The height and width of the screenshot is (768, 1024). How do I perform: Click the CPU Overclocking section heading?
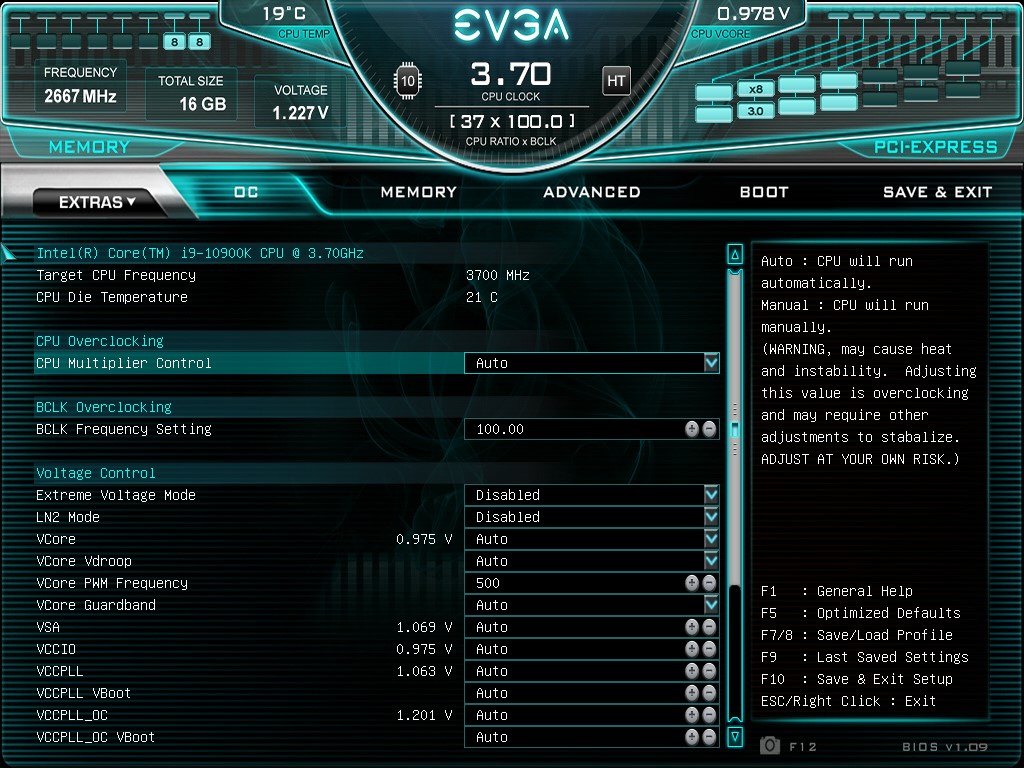[100, 341]
